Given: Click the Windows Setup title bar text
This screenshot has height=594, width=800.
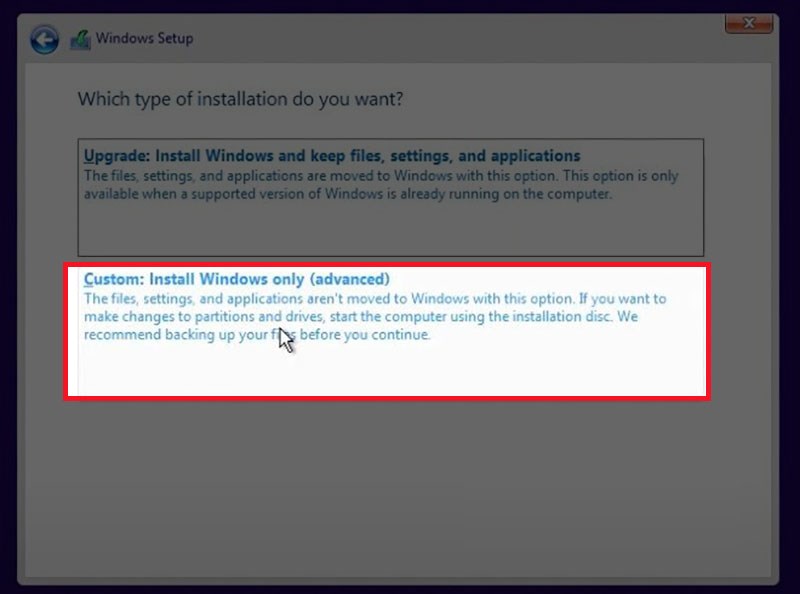Looking at the screenshot, I should click(x=143, y=38).
